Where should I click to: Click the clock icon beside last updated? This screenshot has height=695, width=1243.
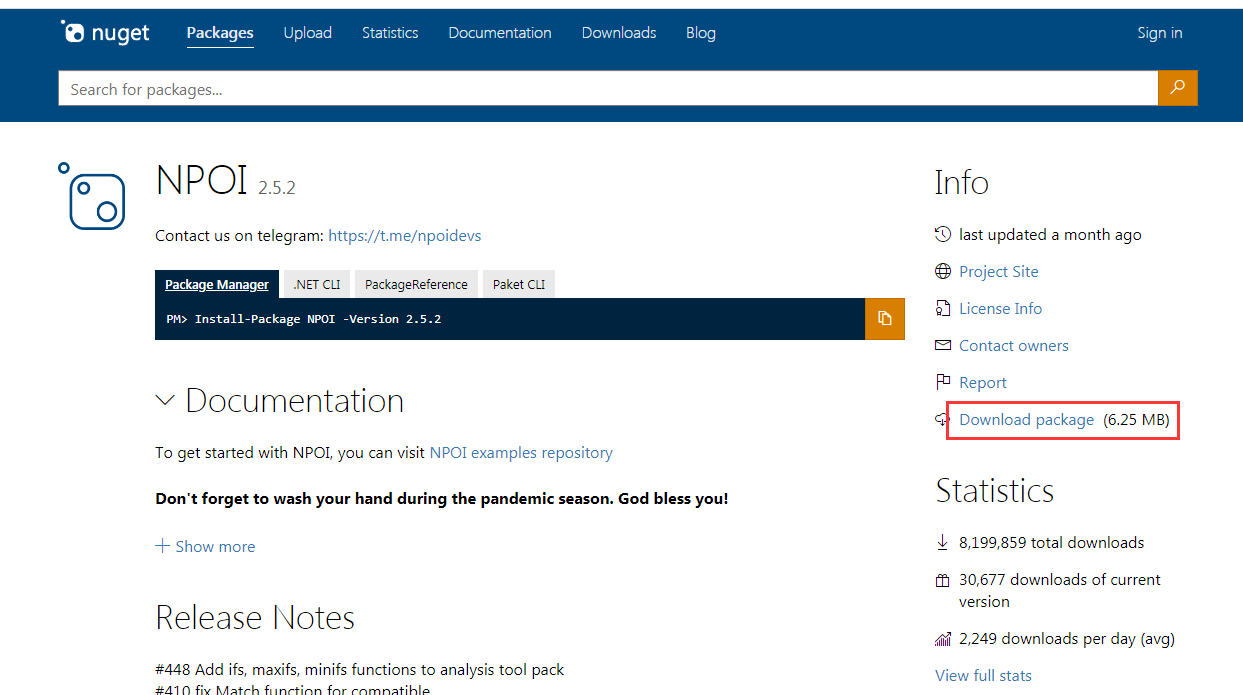click(x=941, y=234)
